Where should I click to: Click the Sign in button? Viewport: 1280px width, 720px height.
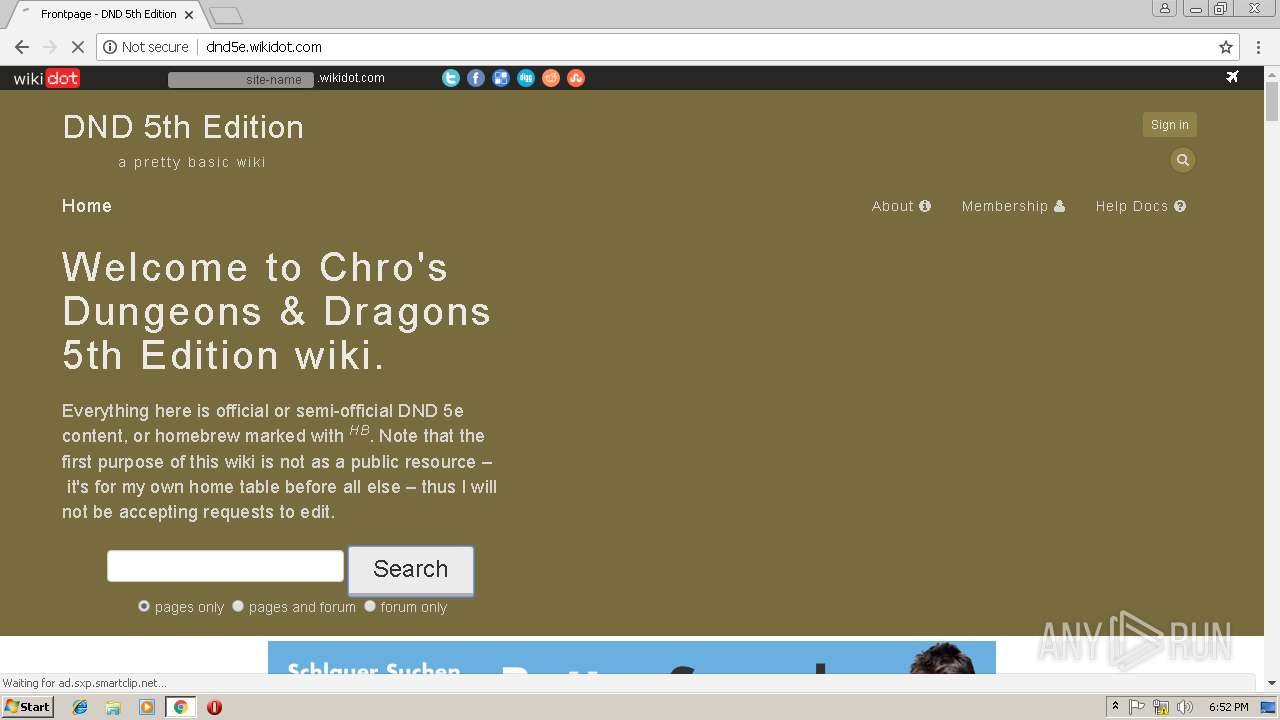[x=1170, y=125]
